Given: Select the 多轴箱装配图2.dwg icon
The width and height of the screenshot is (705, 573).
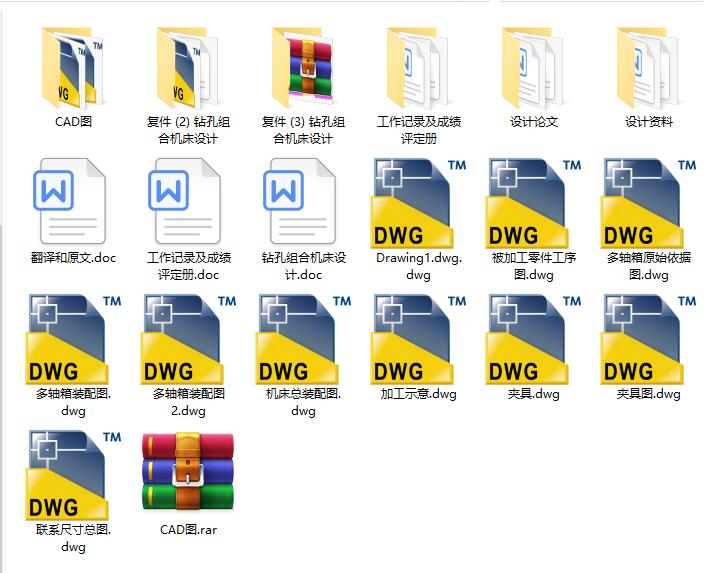Looking at the screenshot, I should [188, 339].
